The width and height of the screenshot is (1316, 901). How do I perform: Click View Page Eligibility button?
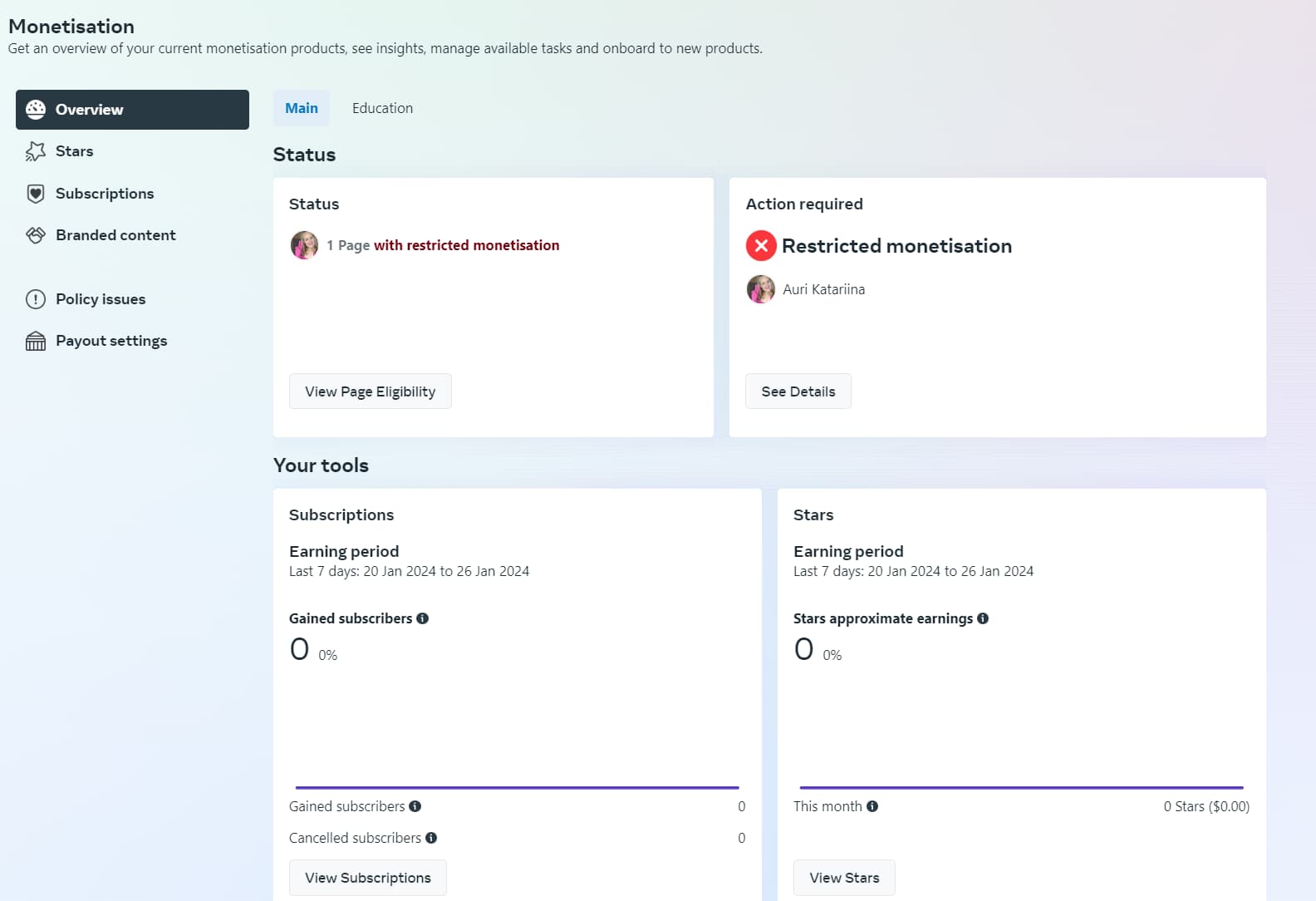point(370,391)
